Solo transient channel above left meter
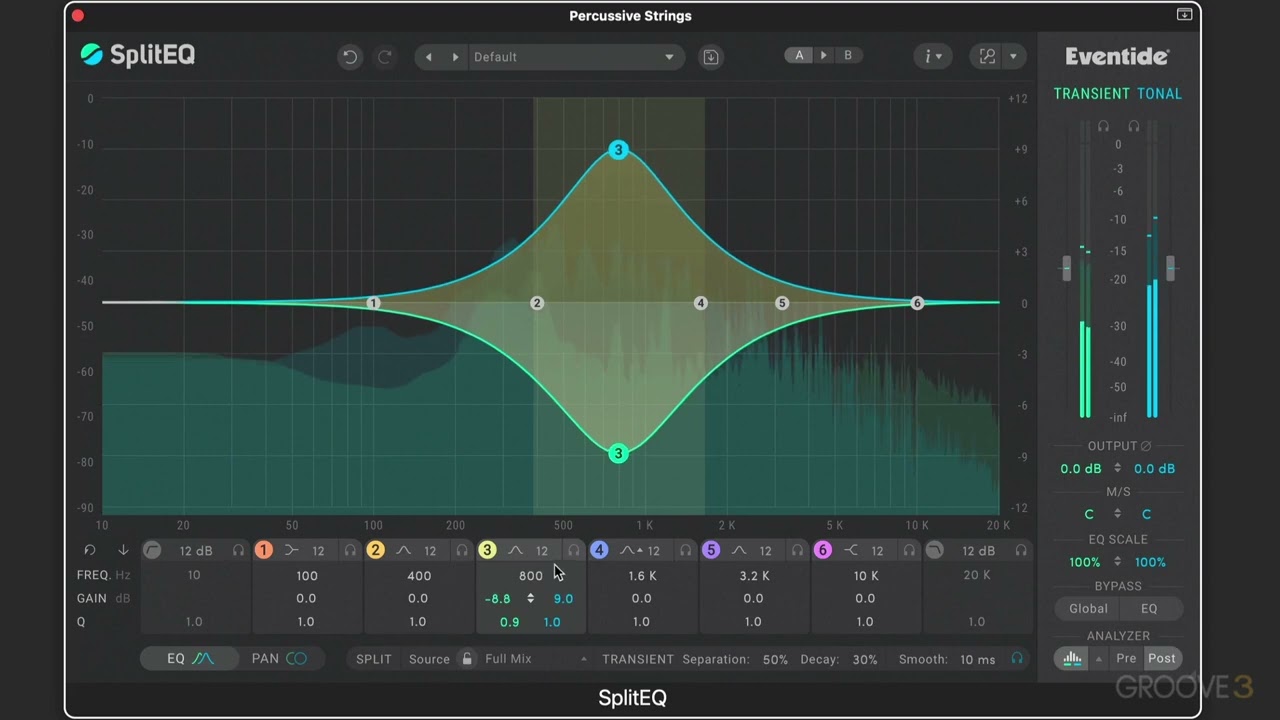 click(x=1103, y=127)
